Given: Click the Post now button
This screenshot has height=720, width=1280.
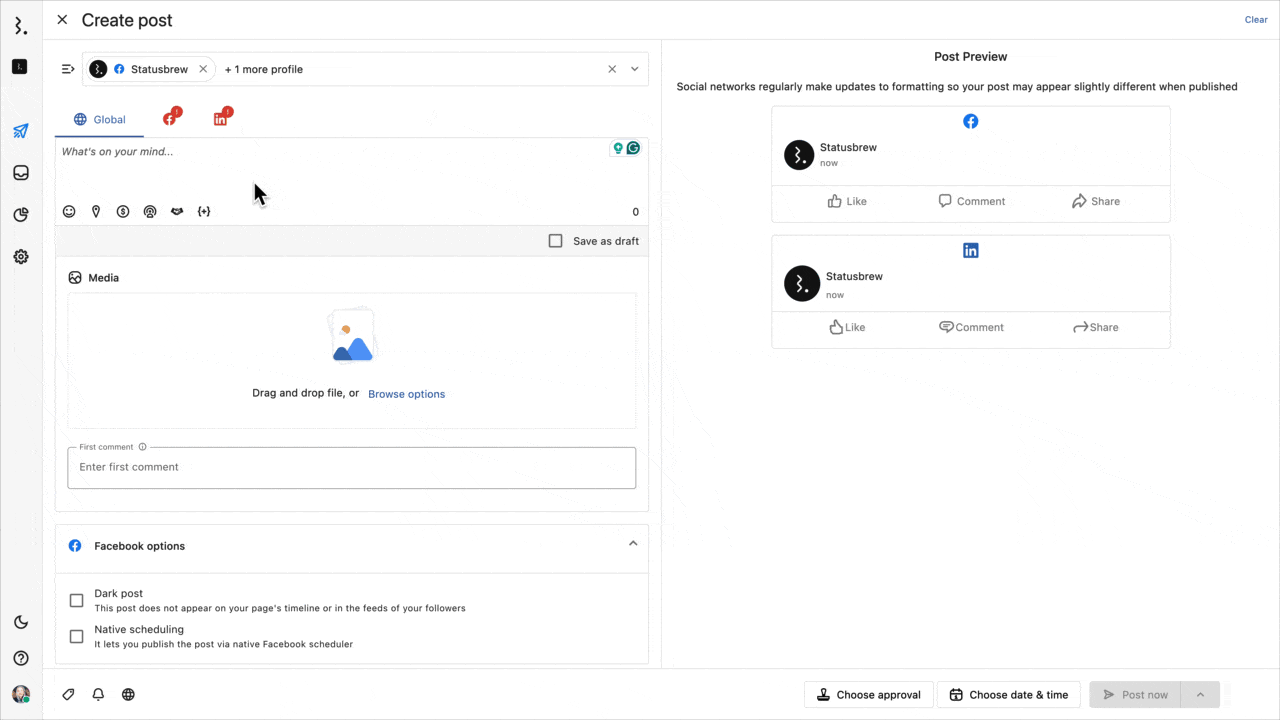Looking at the screenshot, I should point(1135,695).
